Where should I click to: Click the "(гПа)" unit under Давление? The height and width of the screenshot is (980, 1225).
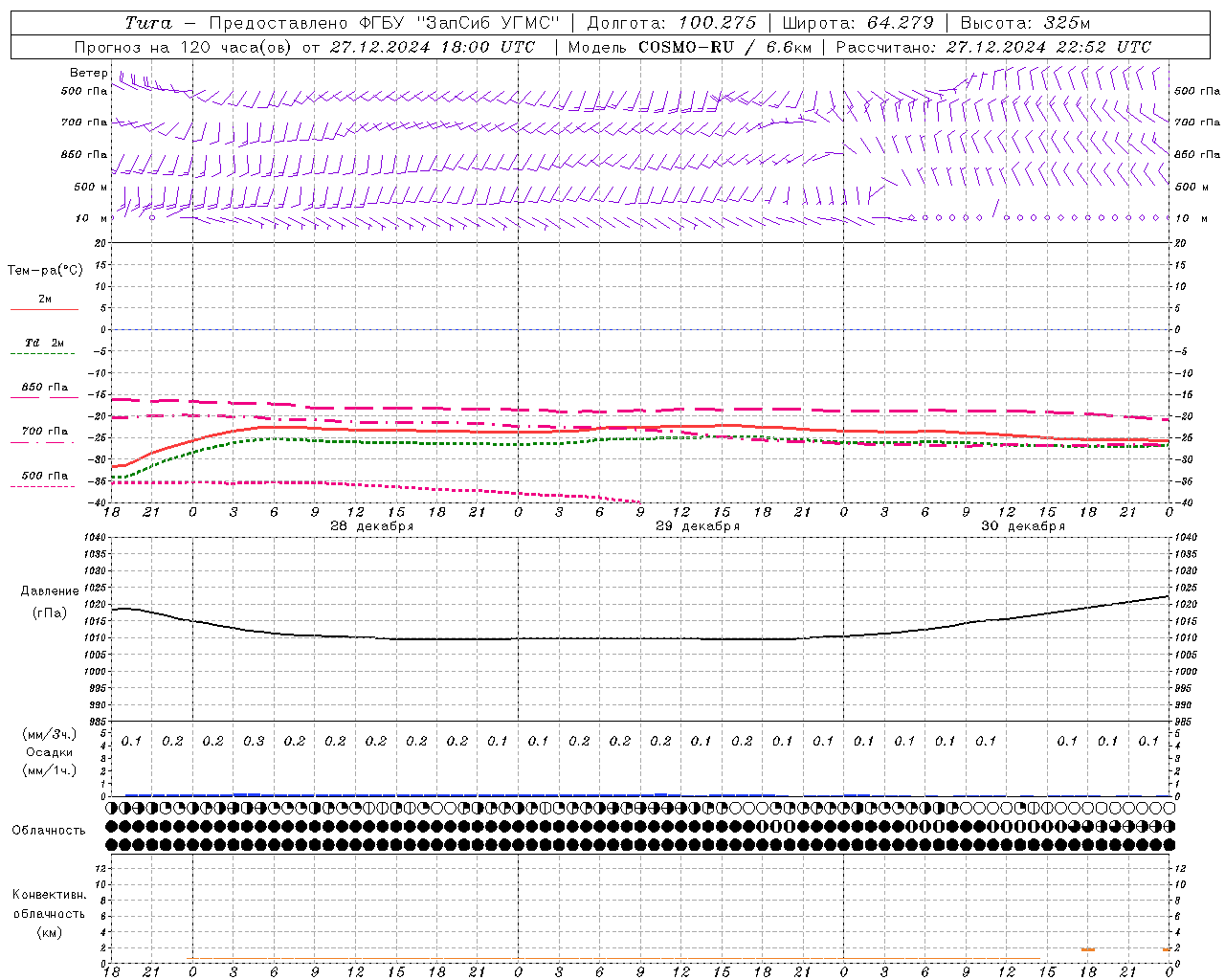pyautogui.click(x=50, y=613)
